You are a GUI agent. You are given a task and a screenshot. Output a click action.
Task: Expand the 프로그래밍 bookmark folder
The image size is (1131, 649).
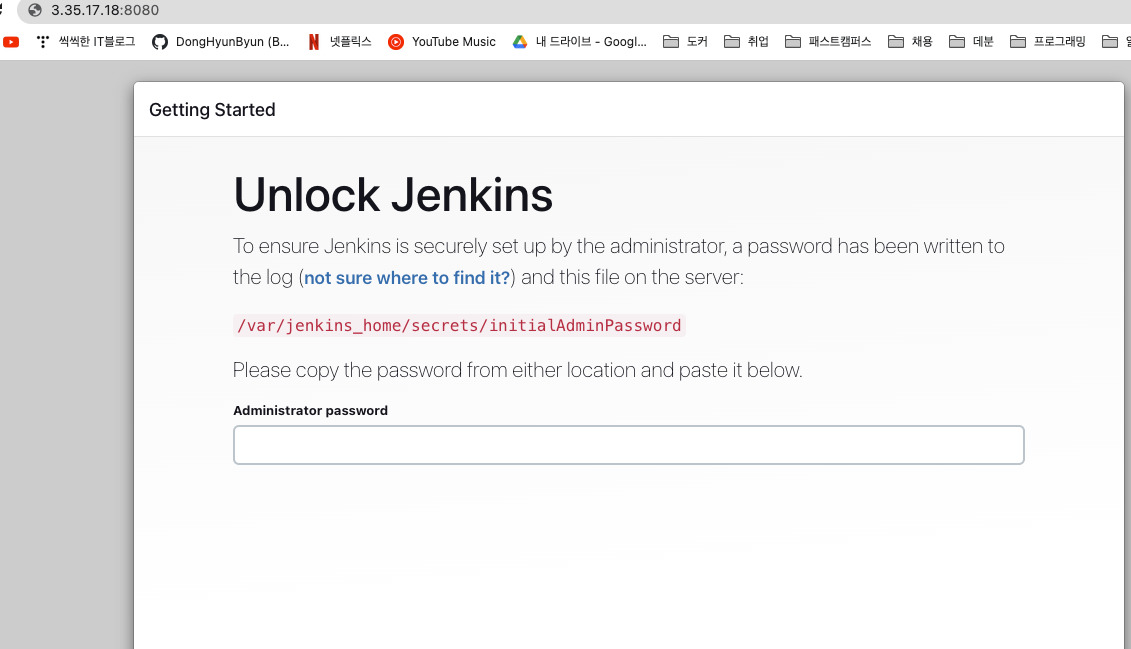point(1048,42)
